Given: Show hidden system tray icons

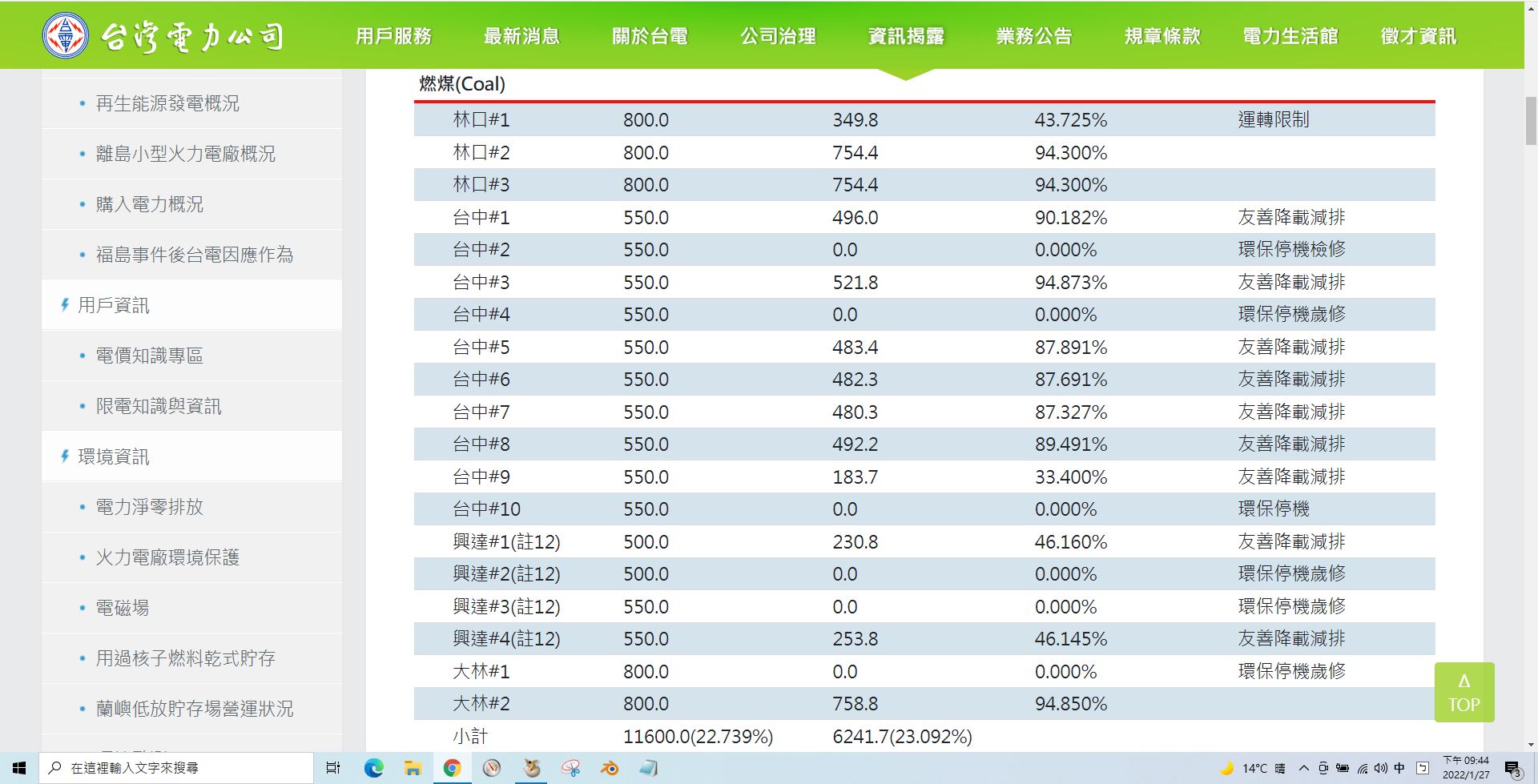Looking at the screenshot, I should point(1304,768).
